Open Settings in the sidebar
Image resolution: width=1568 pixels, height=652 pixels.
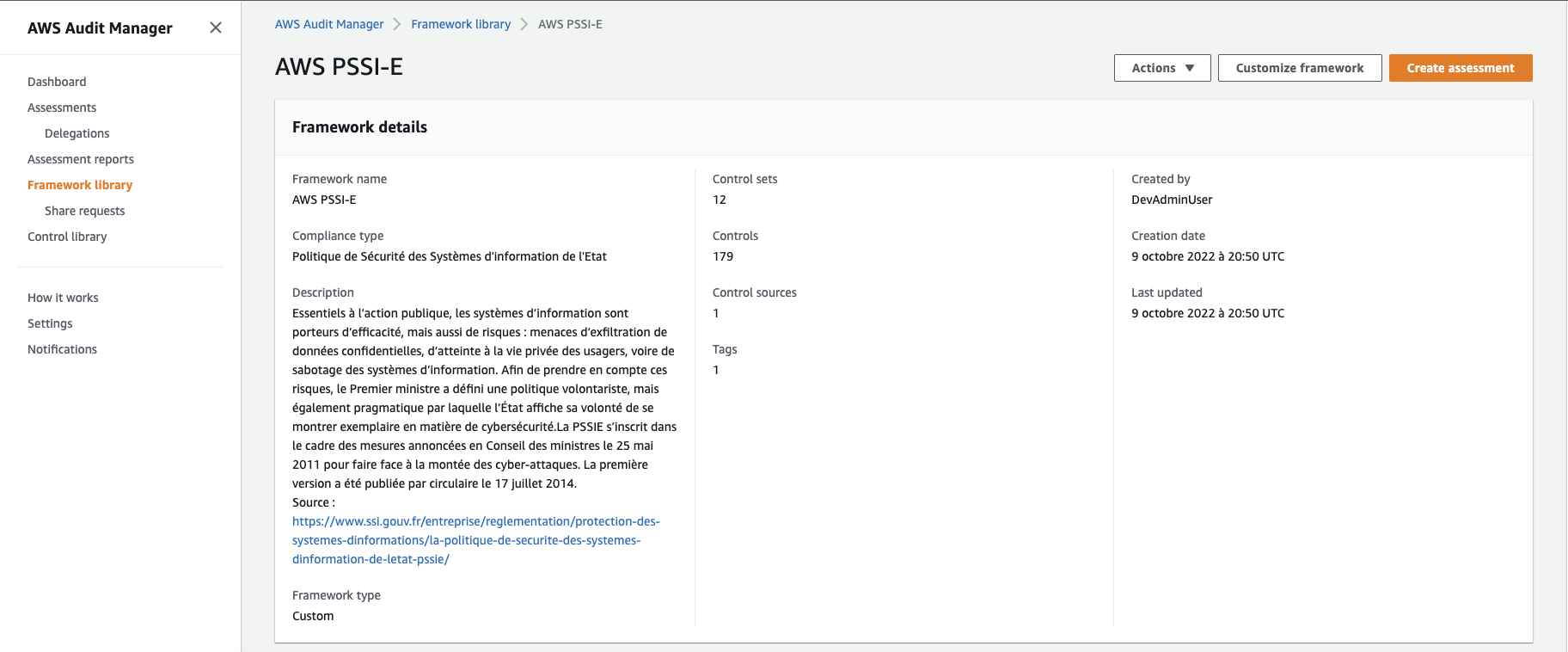(50, 323)
